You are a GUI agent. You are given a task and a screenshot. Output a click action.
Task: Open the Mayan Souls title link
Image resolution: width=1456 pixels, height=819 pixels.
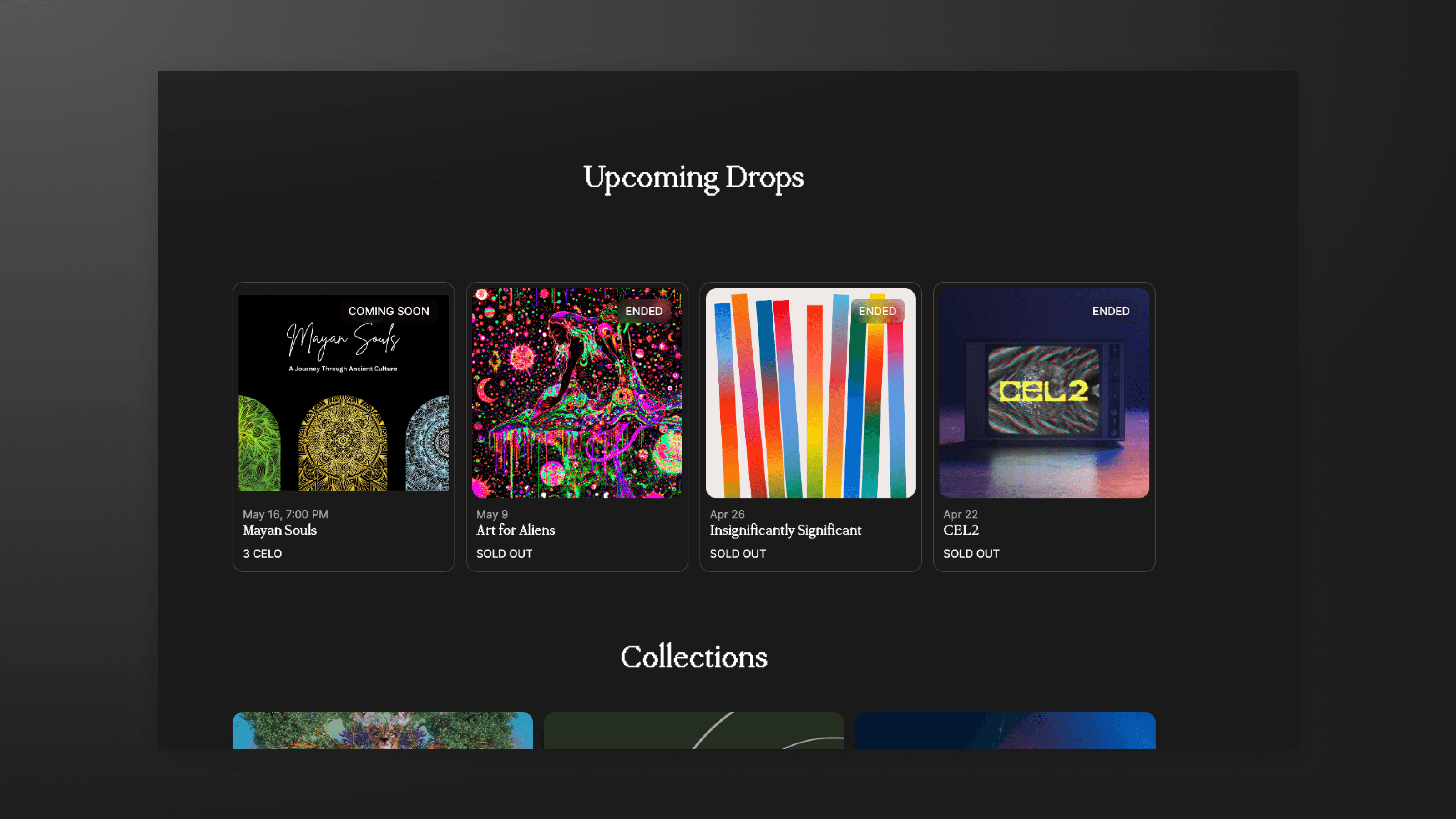[279, 530]
